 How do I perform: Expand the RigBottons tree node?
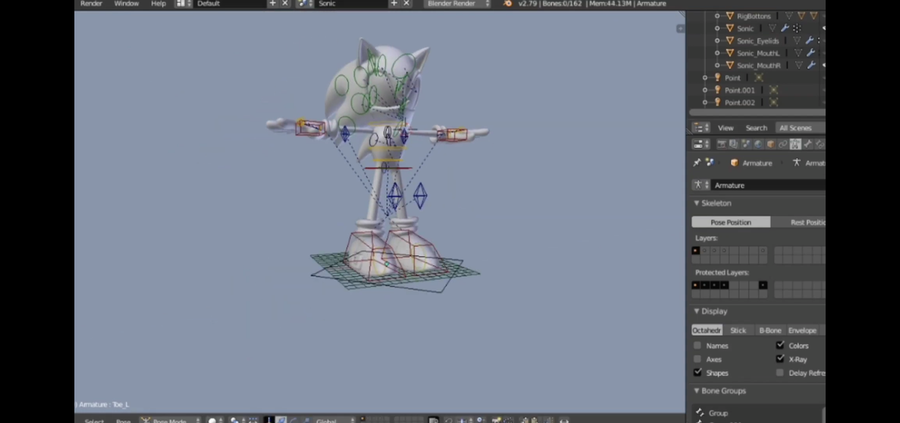(717, 16)
